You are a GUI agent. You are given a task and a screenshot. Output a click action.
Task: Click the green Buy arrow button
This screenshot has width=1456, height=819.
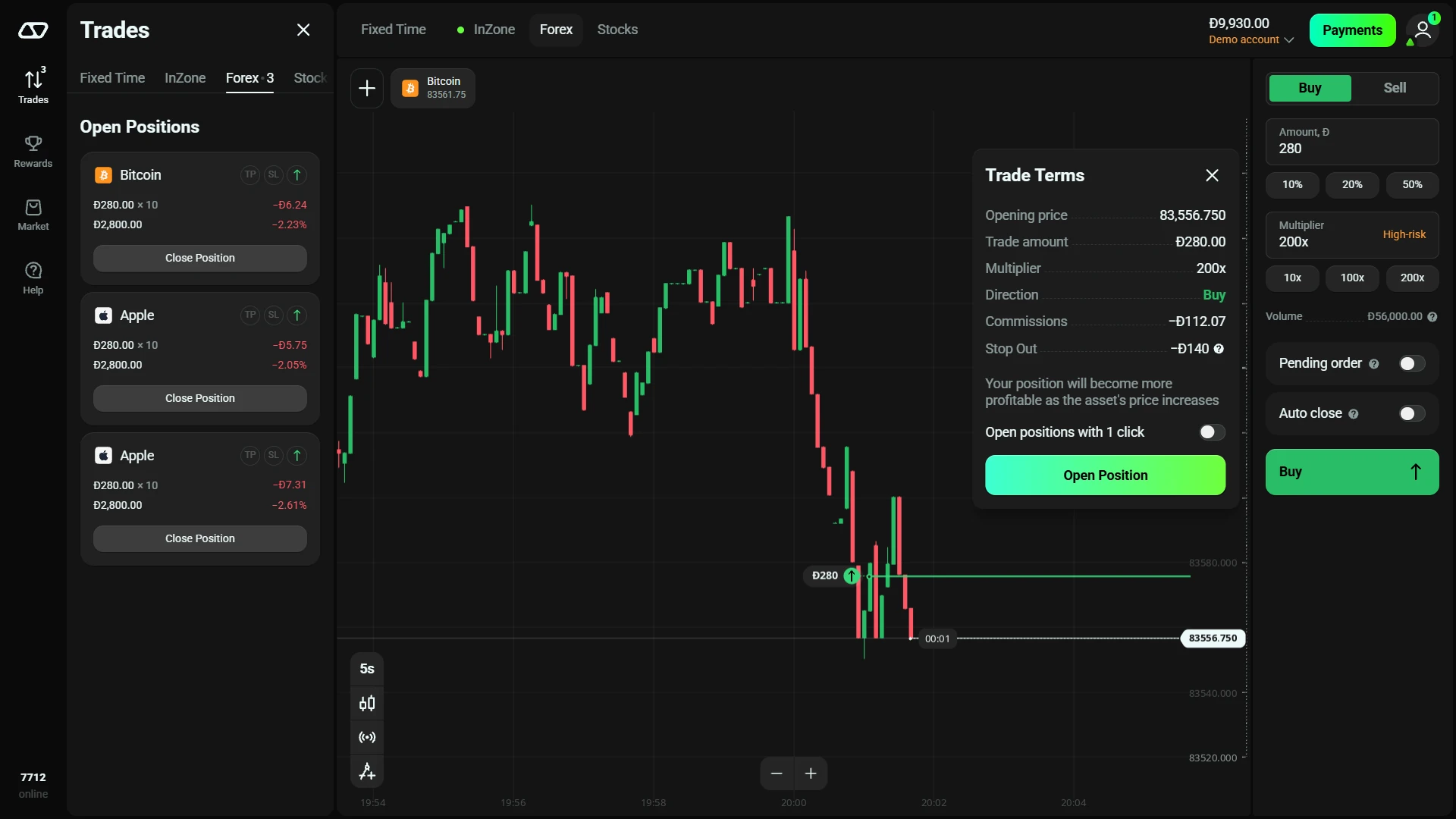tap(1352, 472)
